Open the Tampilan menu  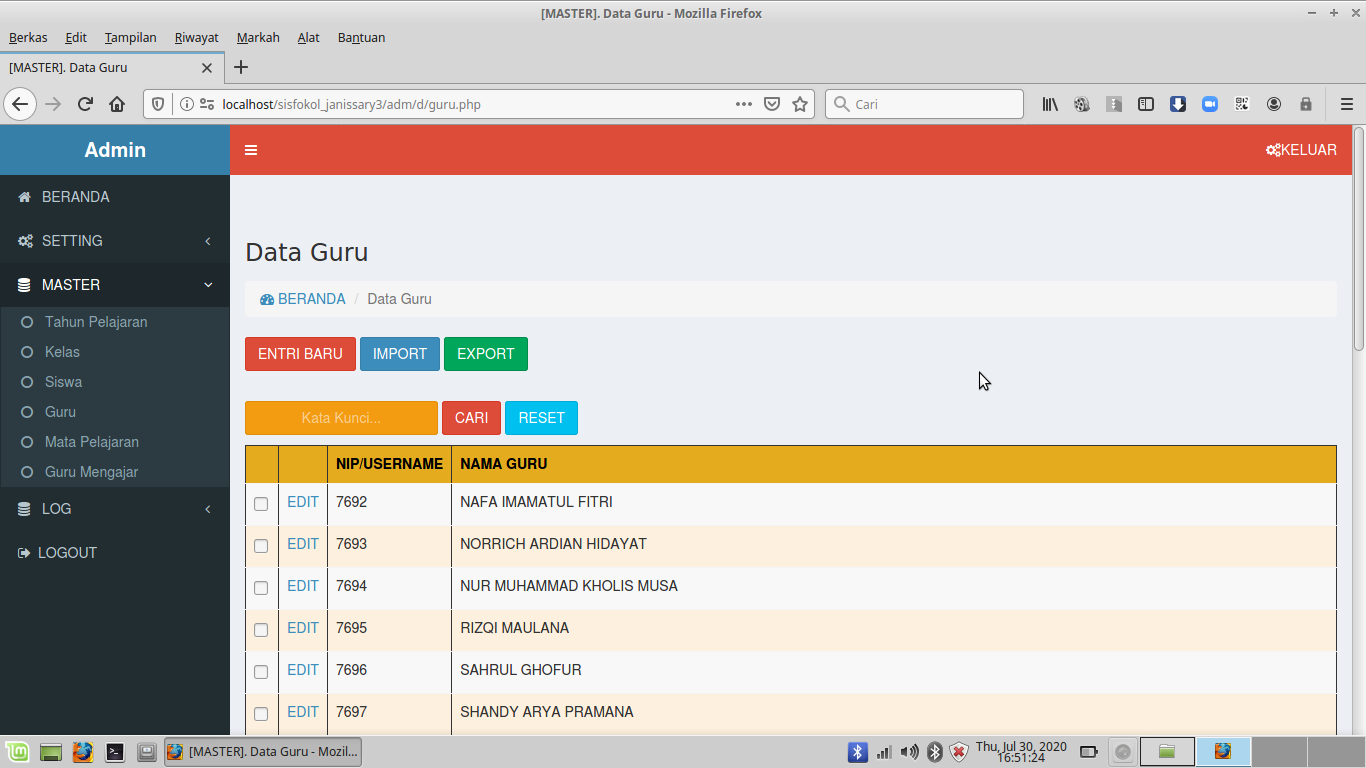click(x=130, y=37)
